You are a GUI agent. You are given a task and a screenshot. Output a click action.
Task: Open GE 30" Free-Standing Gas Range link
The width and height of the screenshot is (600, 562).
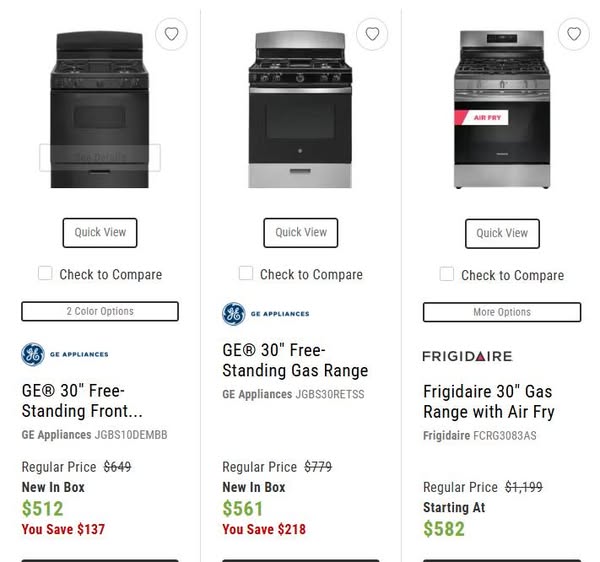click(295, 361)
